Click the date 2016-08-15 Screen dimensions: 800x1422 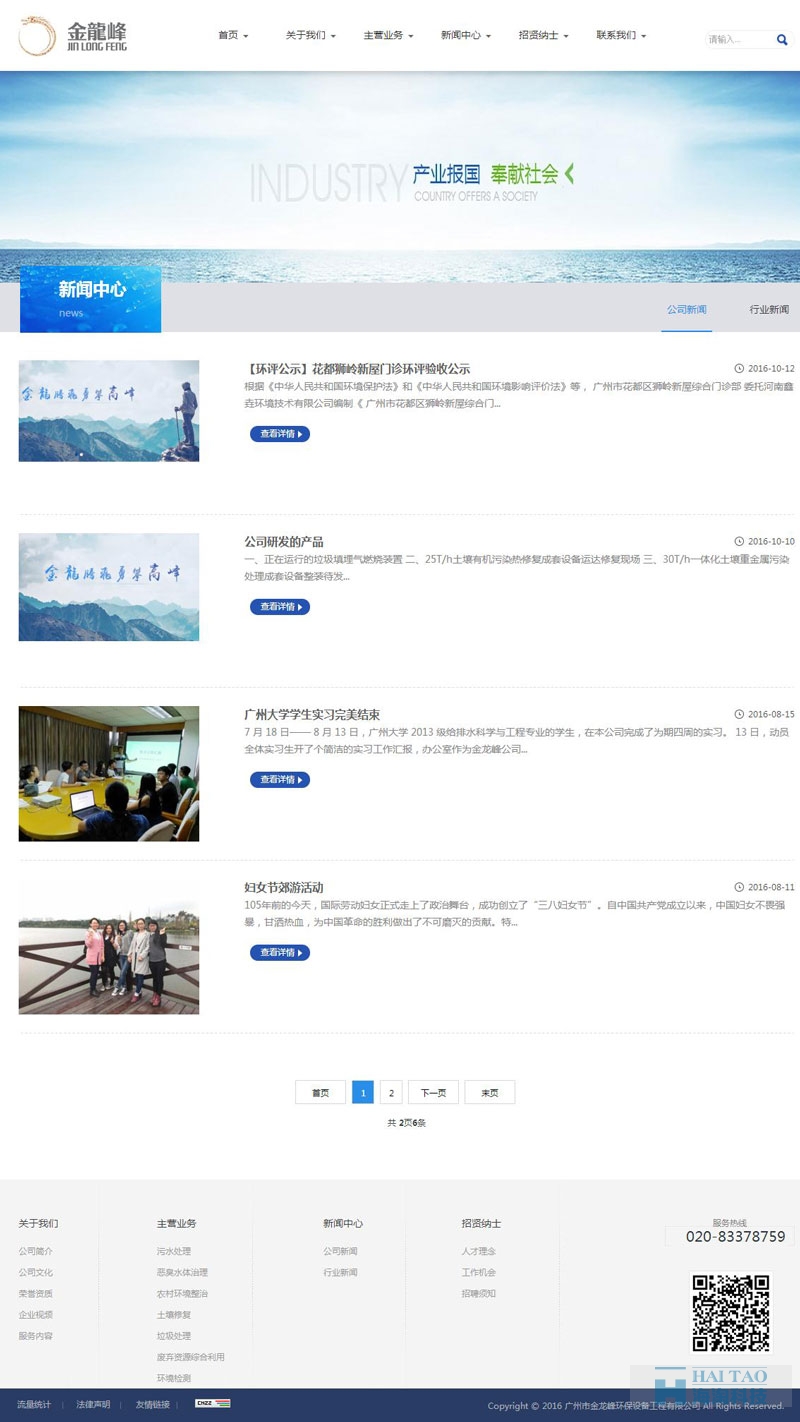771,715
